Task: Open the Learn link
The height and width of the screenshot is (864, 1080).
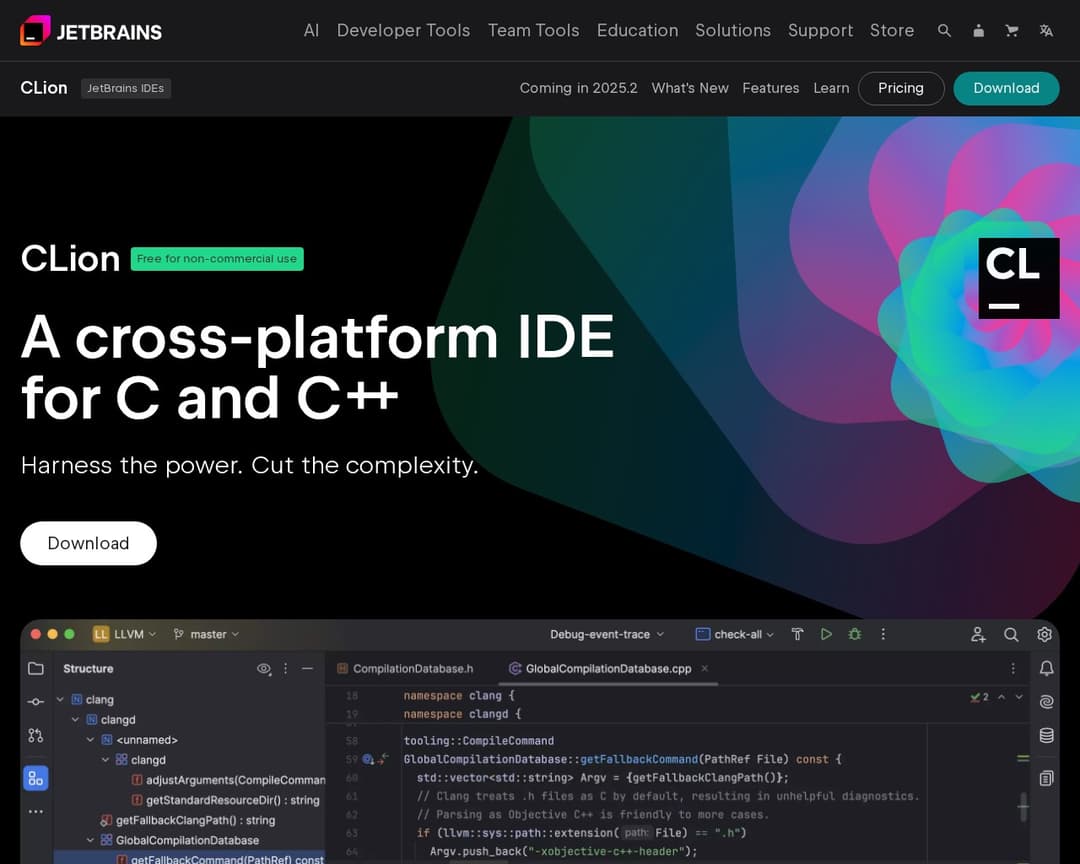Action: tap(831, 88)
